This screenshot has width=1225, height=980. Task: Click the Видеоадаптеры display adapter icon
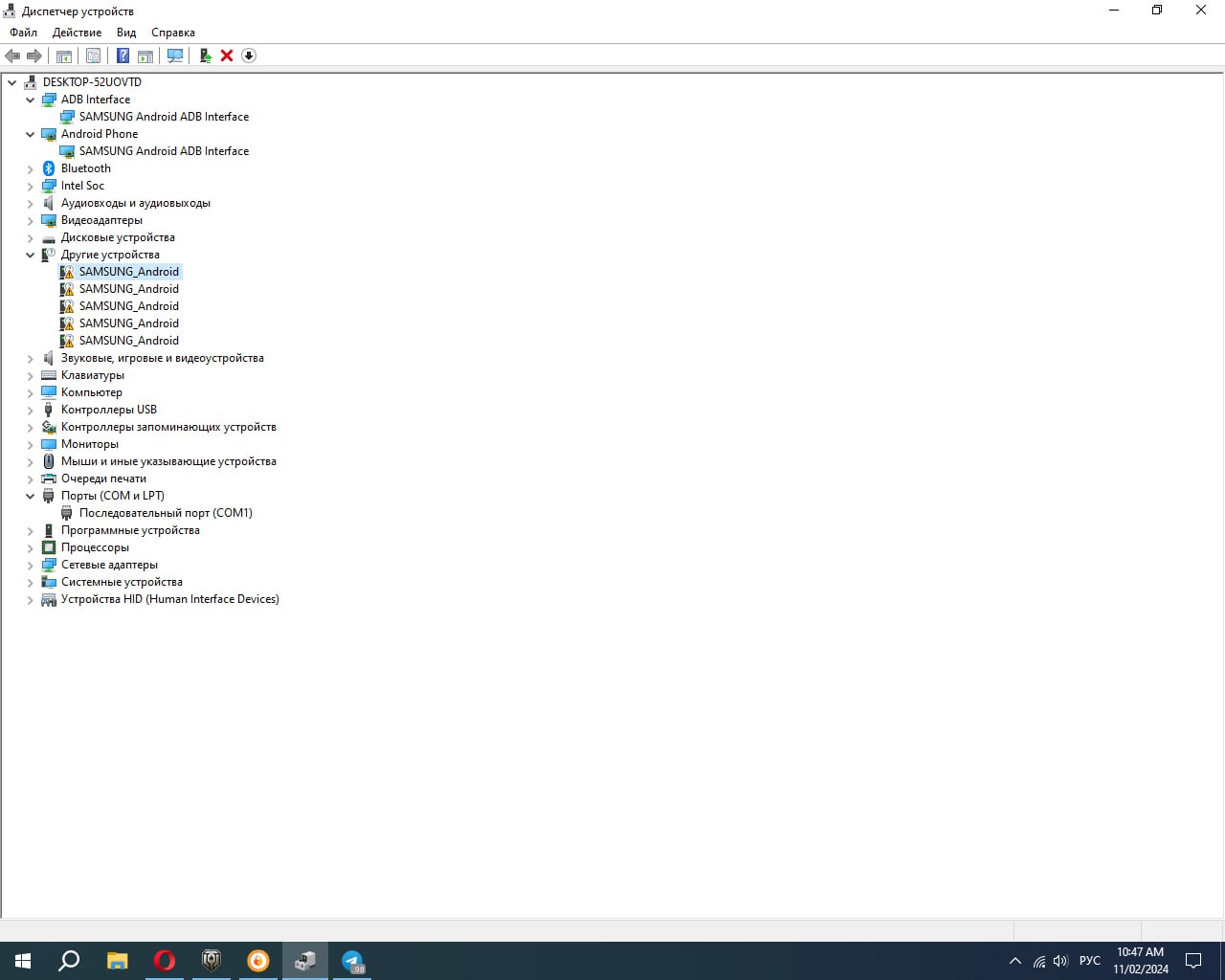pyautogui.click(x=49, y=220)
